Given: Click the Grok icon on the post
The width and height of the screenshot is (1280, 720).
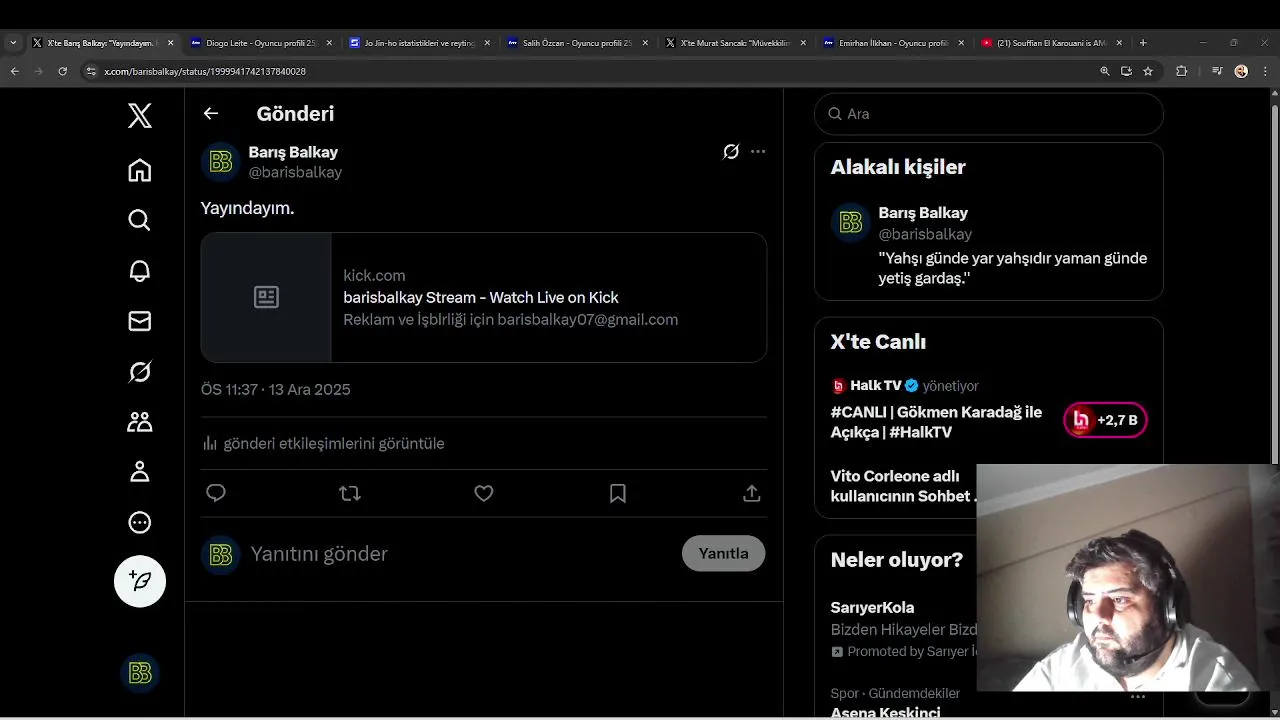Looking at the screenshot, I should click(x=731, y=152).
